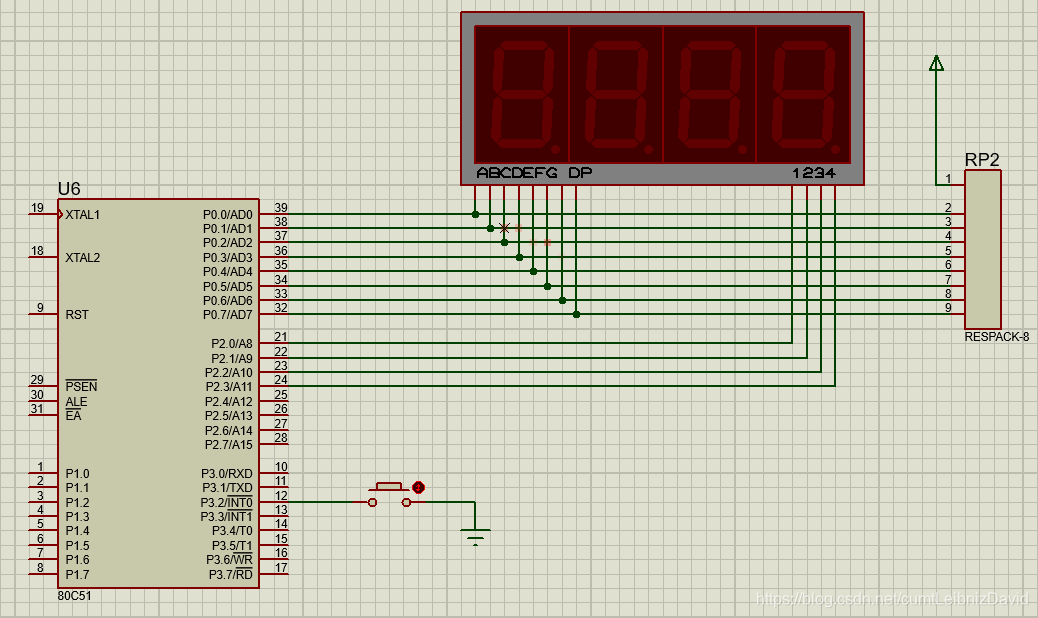Click the ABCDEFG DP segment pin label
This screenshot has height=618, width=1038.
(x=534, y=173)
